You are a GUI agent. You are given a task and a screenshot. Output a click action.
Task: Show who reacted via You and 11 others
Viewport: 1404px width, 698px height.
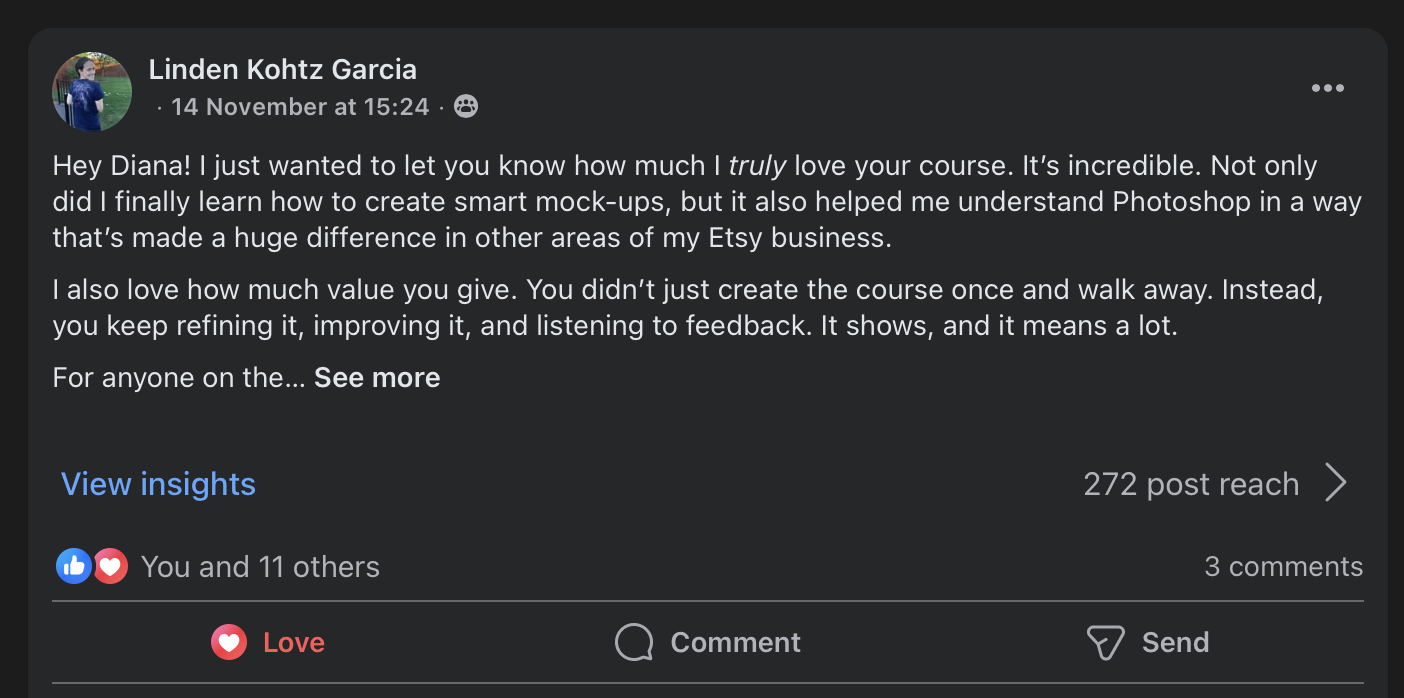[260, 567]
